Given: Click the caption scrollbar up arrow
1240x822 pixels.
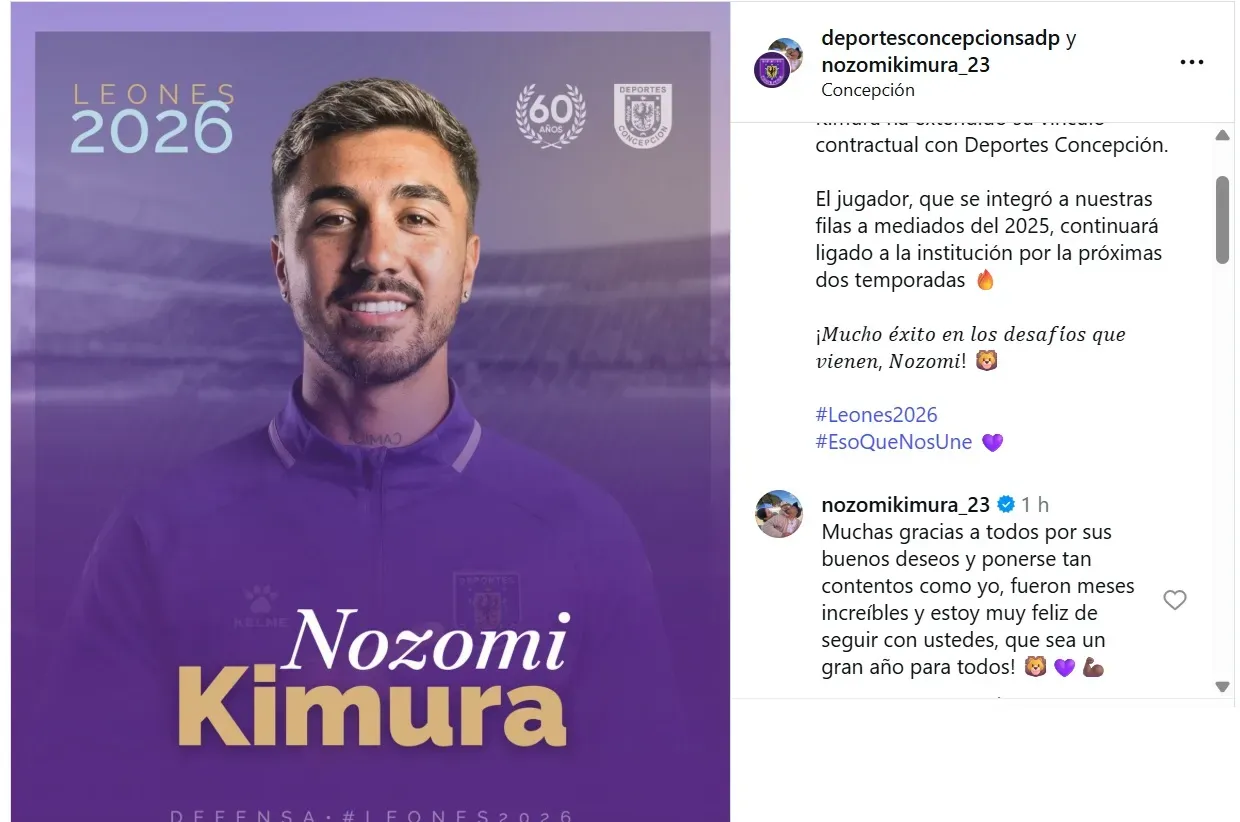Looking at the screenshot, I should tap(1222, 134).
